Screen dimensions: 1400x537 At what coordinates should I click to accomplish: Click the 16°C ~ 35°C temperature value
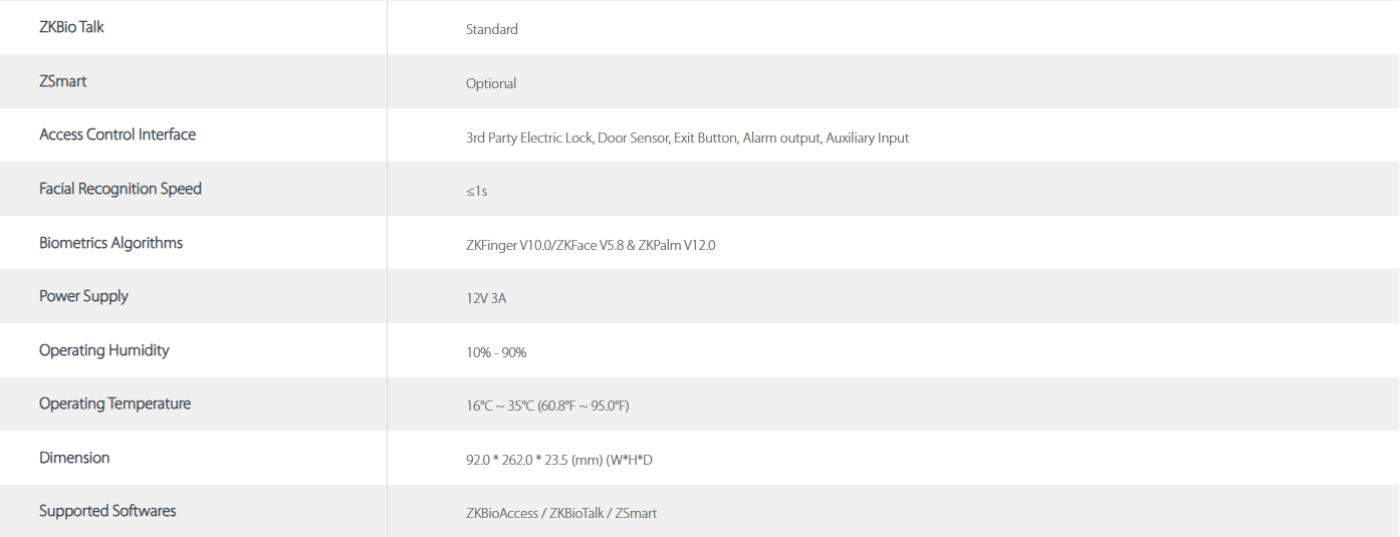pyautogui.click(x=547, y=406)
